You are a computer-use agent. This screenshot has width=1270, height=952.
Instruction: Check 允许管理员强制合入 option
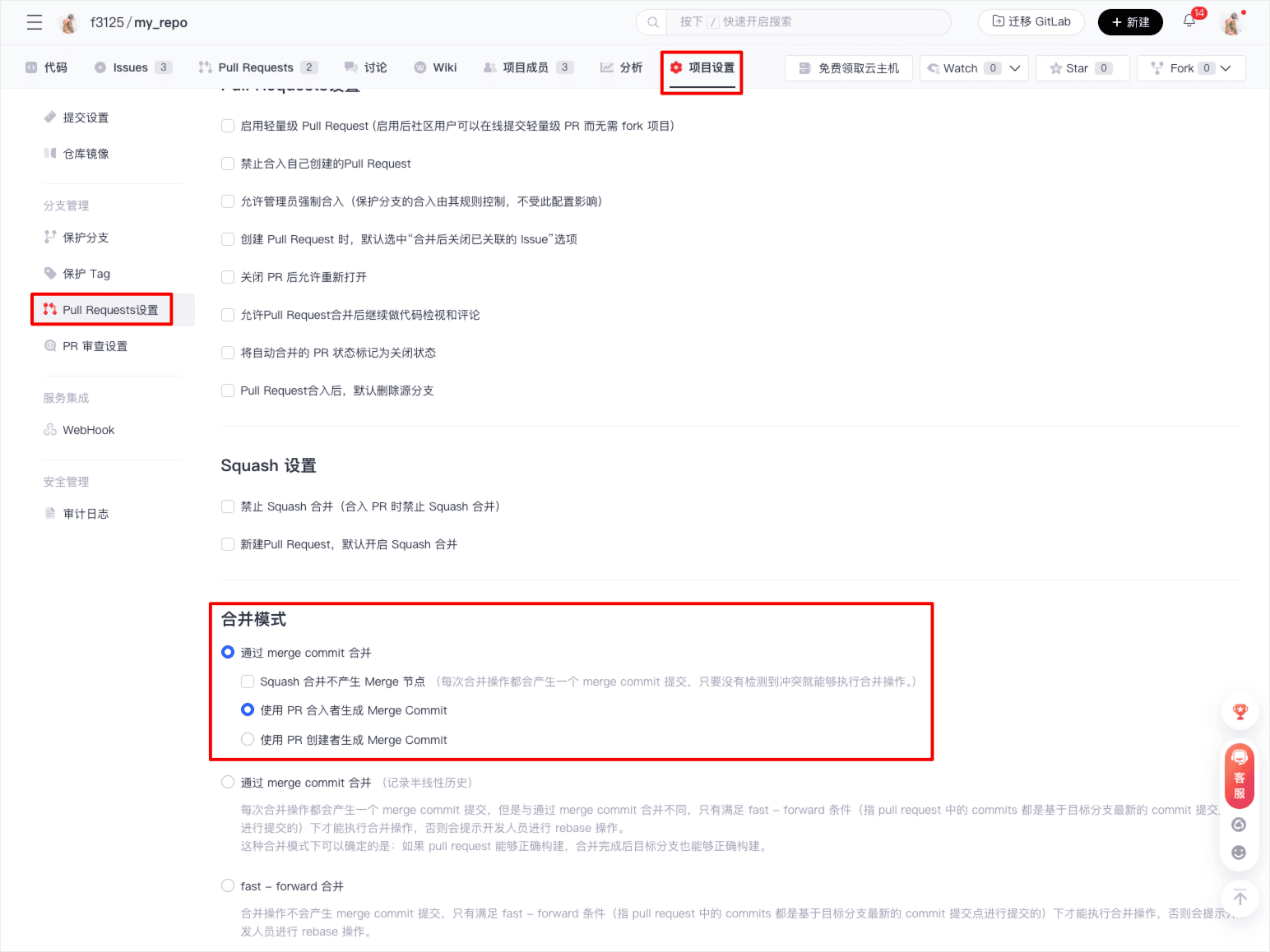point(228,201)
